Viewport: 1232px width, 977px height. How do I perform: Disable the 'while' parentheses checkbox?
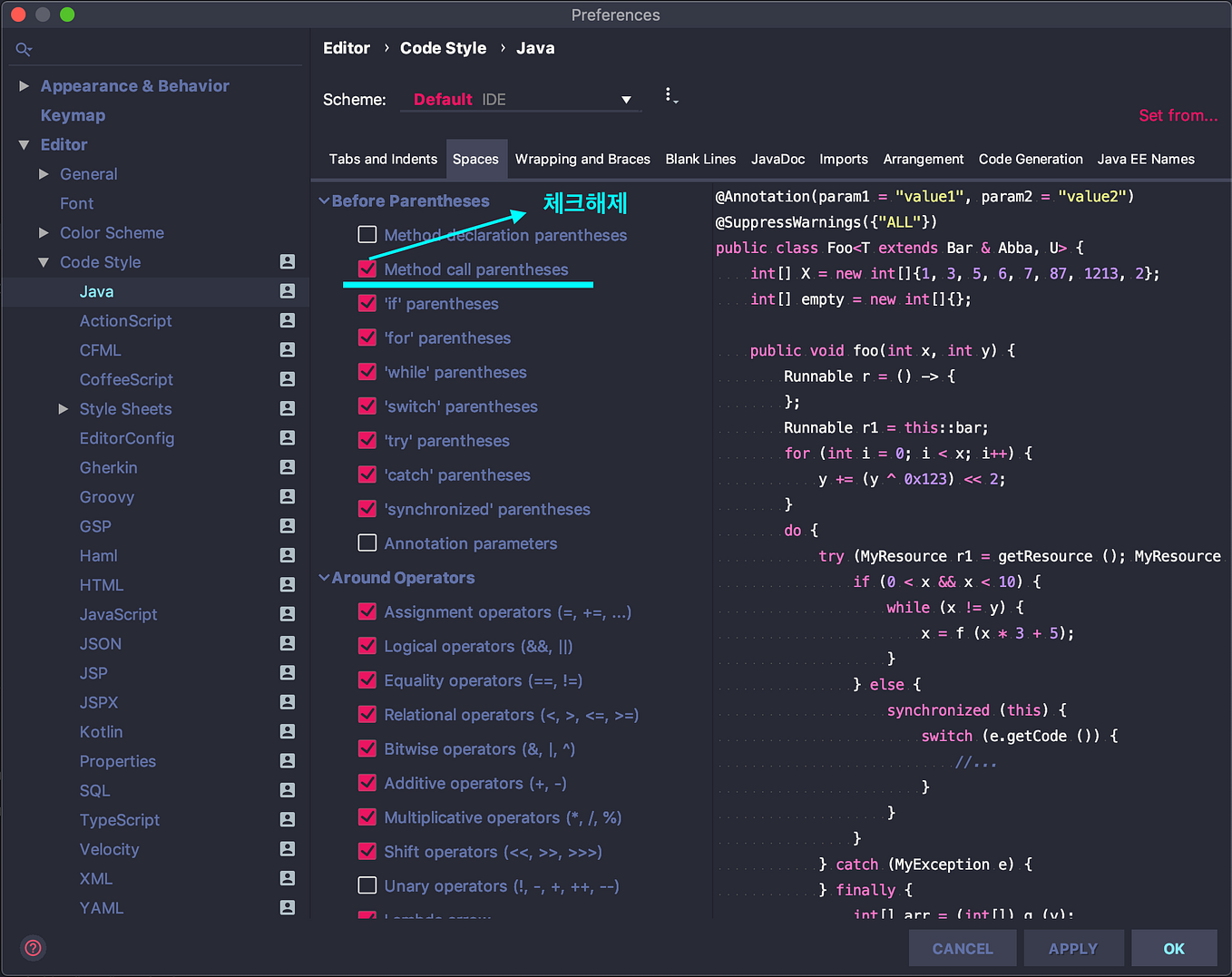(x=367, y=372)
